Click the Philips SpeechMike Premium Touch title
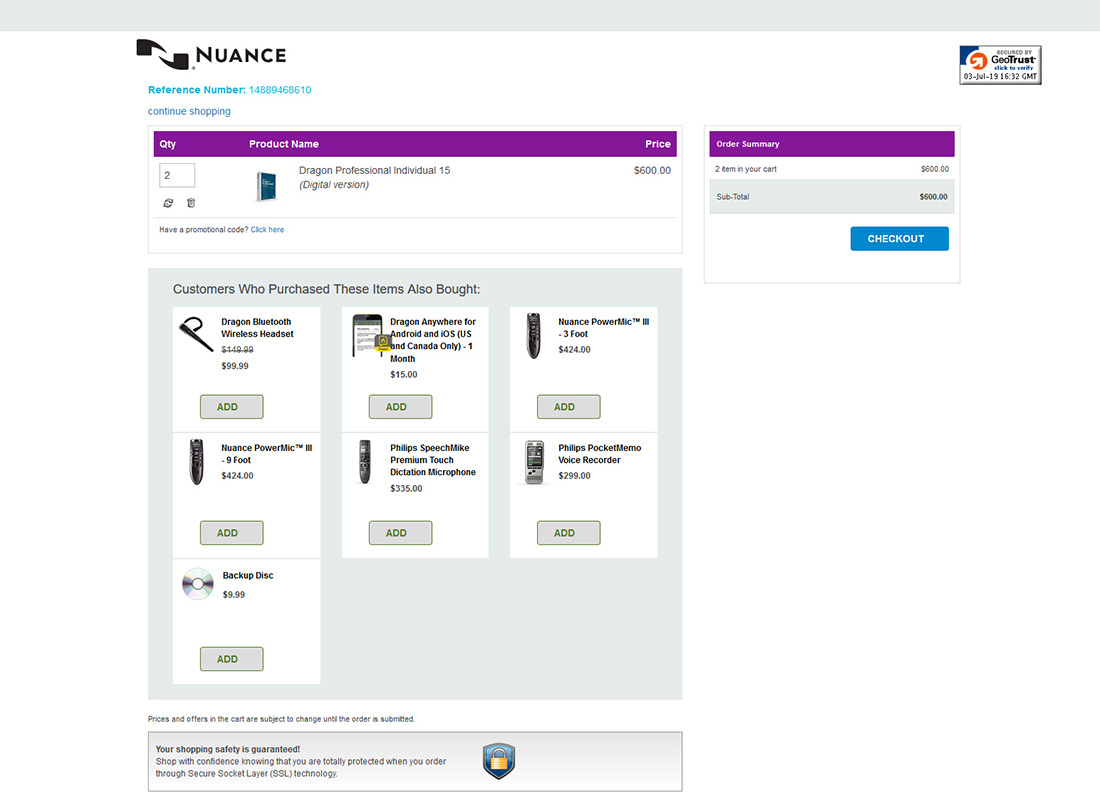Screen dimensions: 1100x800 (433, 460)
